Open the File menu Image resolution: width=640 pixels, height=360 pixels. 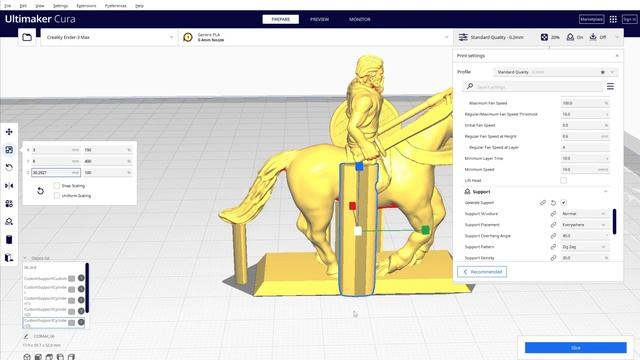click(x=8, y=6)
